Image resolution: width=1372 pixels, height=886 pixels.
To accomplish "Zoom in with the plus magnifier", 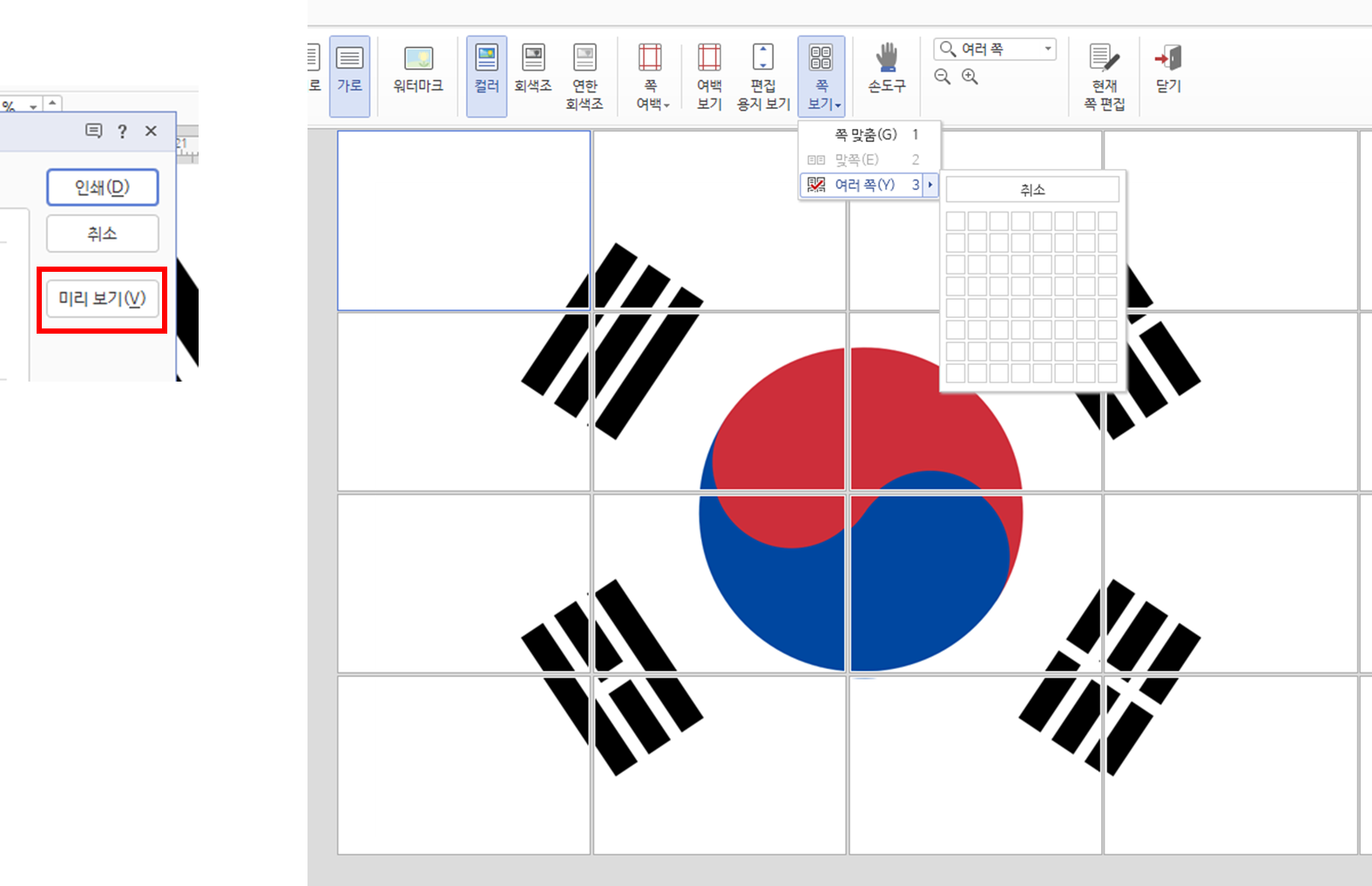I will click(x=970, y=77).
